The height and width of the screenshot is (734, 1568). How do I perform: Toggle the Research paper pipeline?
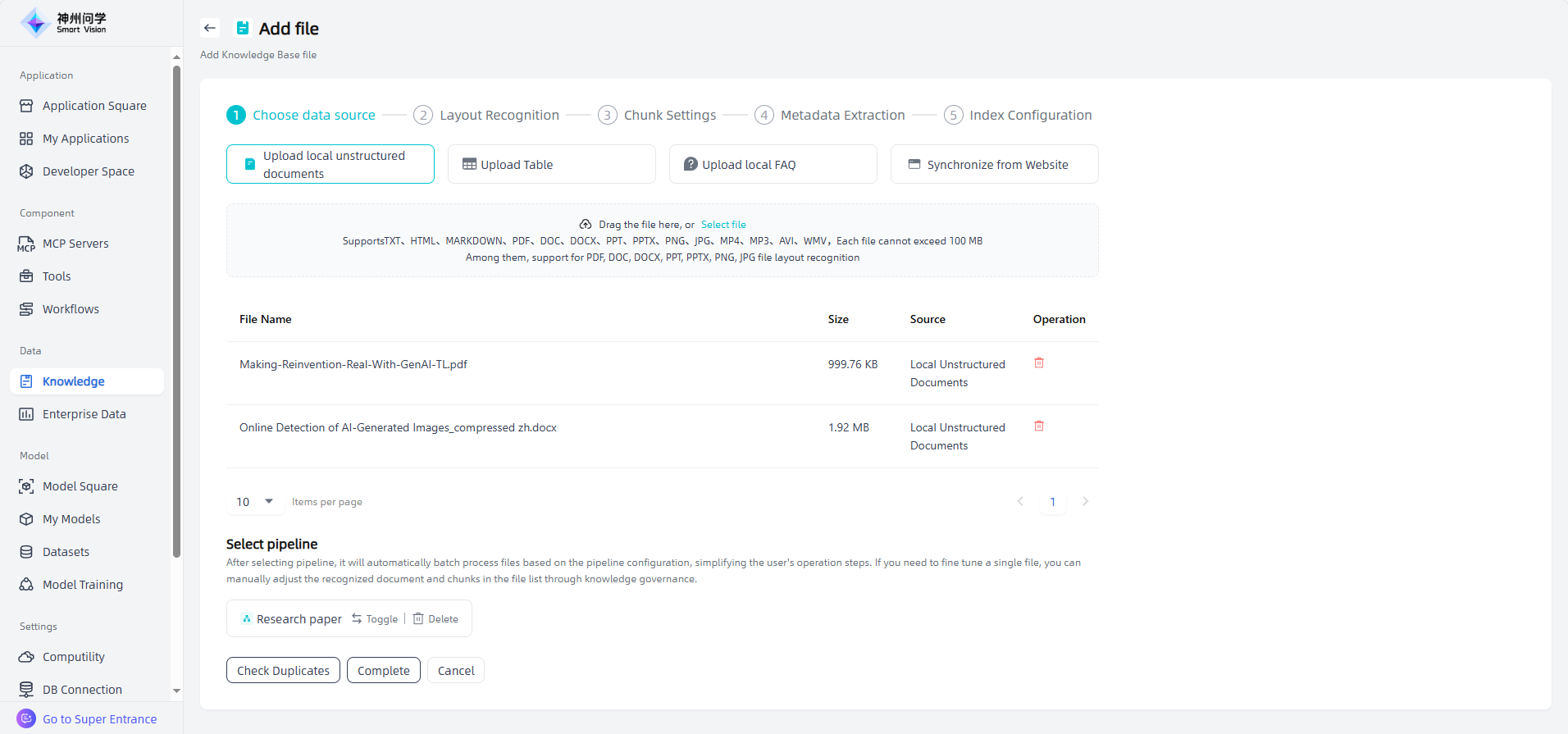point(375,619)
